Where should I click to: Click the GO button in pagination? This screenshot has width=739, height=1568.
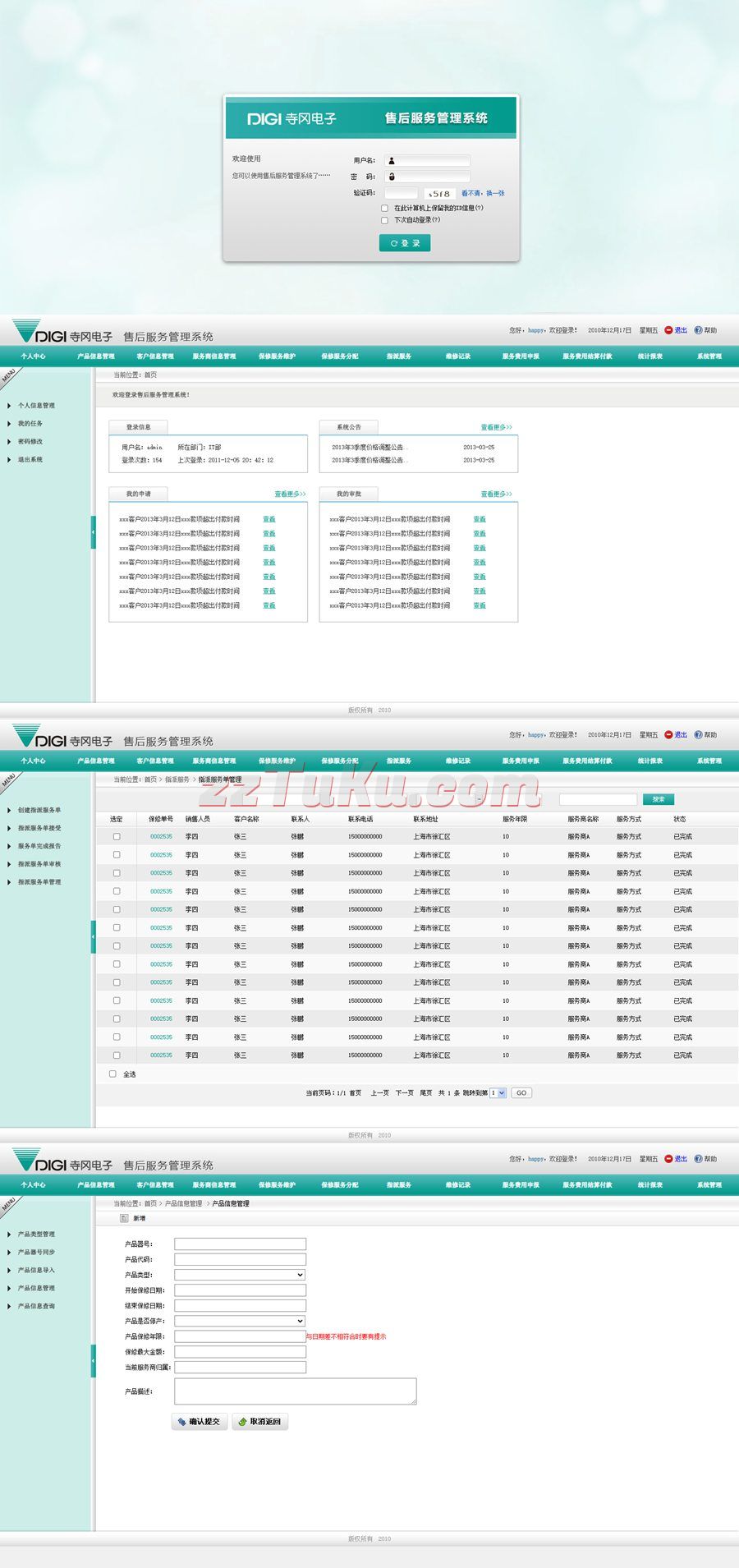click(521, 1093)
